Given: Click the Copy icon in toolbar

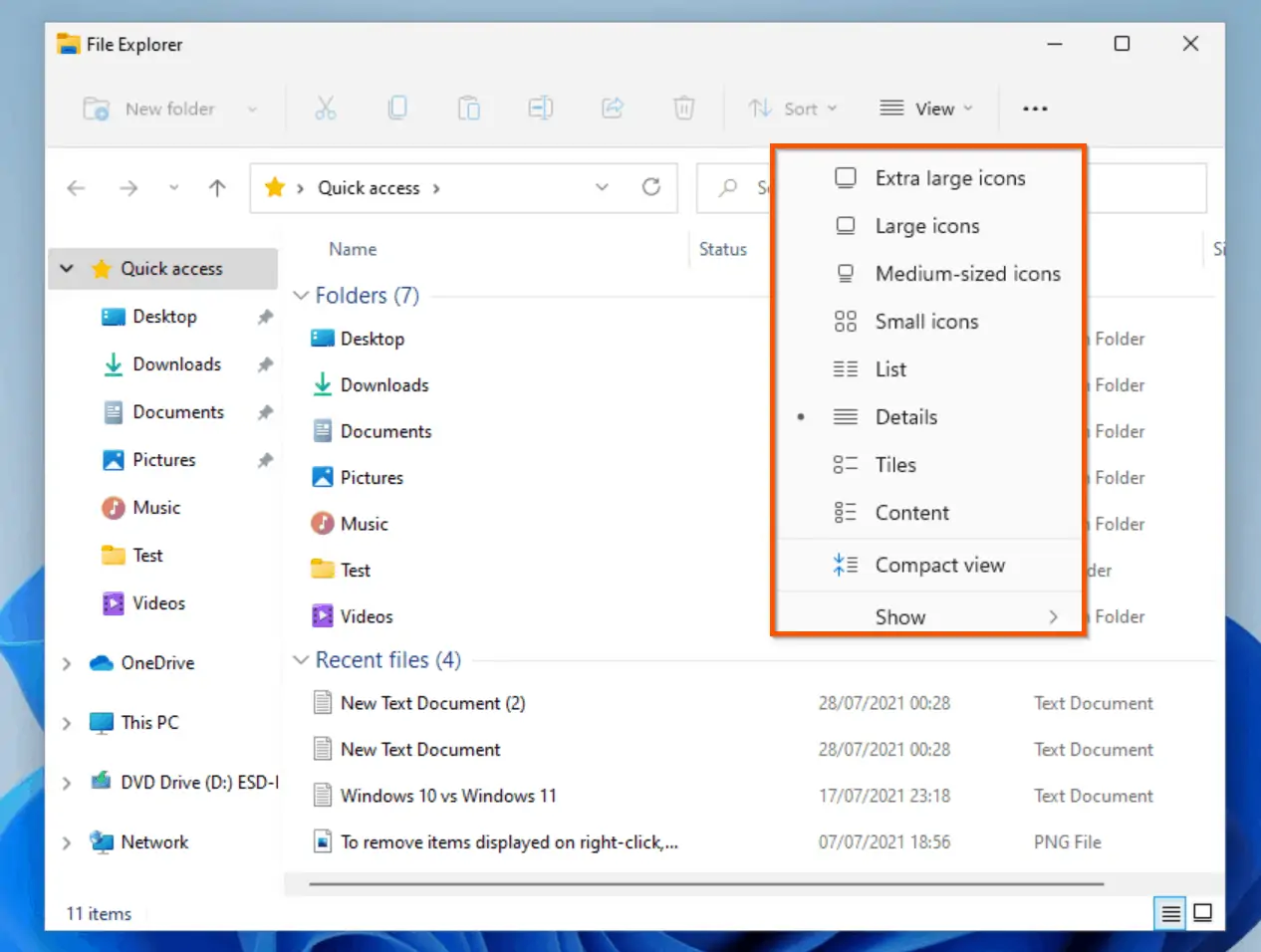Looking at the screenshot, I should pyautogui.click(x=397, y=109).
